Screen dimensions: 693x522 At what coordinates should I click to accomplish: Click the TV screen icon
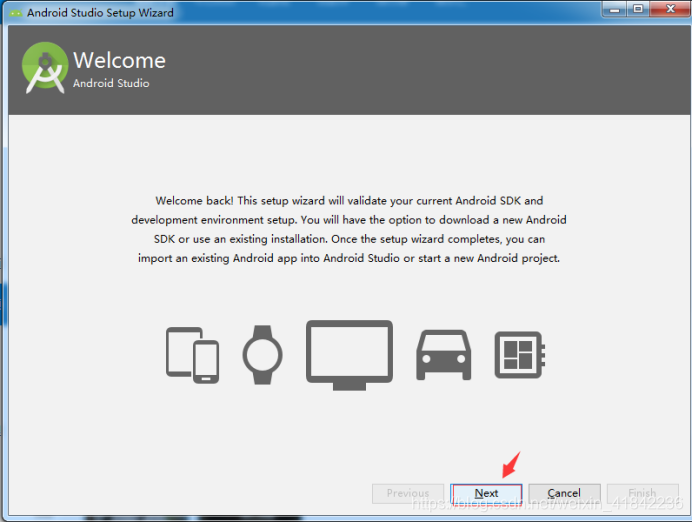point(349,355)
